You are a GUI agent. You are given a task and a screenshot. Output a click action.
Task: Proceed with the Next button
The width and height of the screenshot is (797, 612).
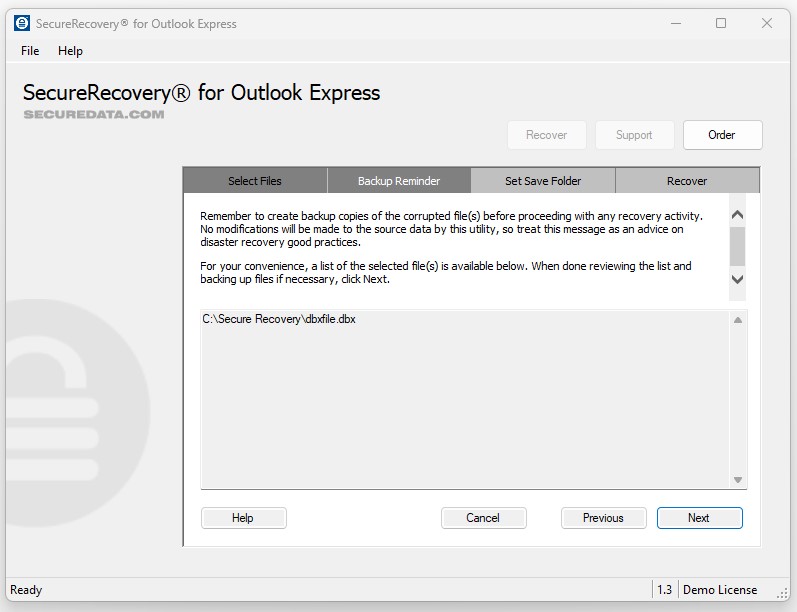(699, 518)
